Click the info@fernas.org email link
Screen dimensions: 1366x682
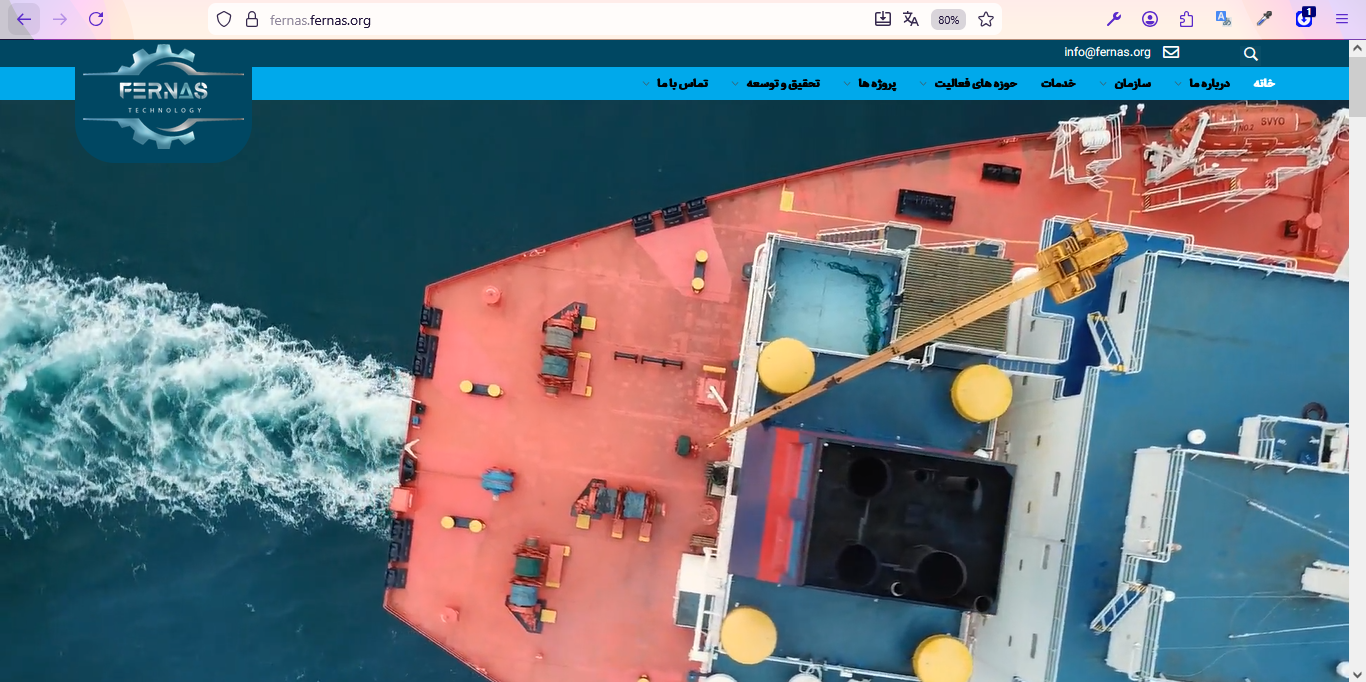click(1107, 52)
